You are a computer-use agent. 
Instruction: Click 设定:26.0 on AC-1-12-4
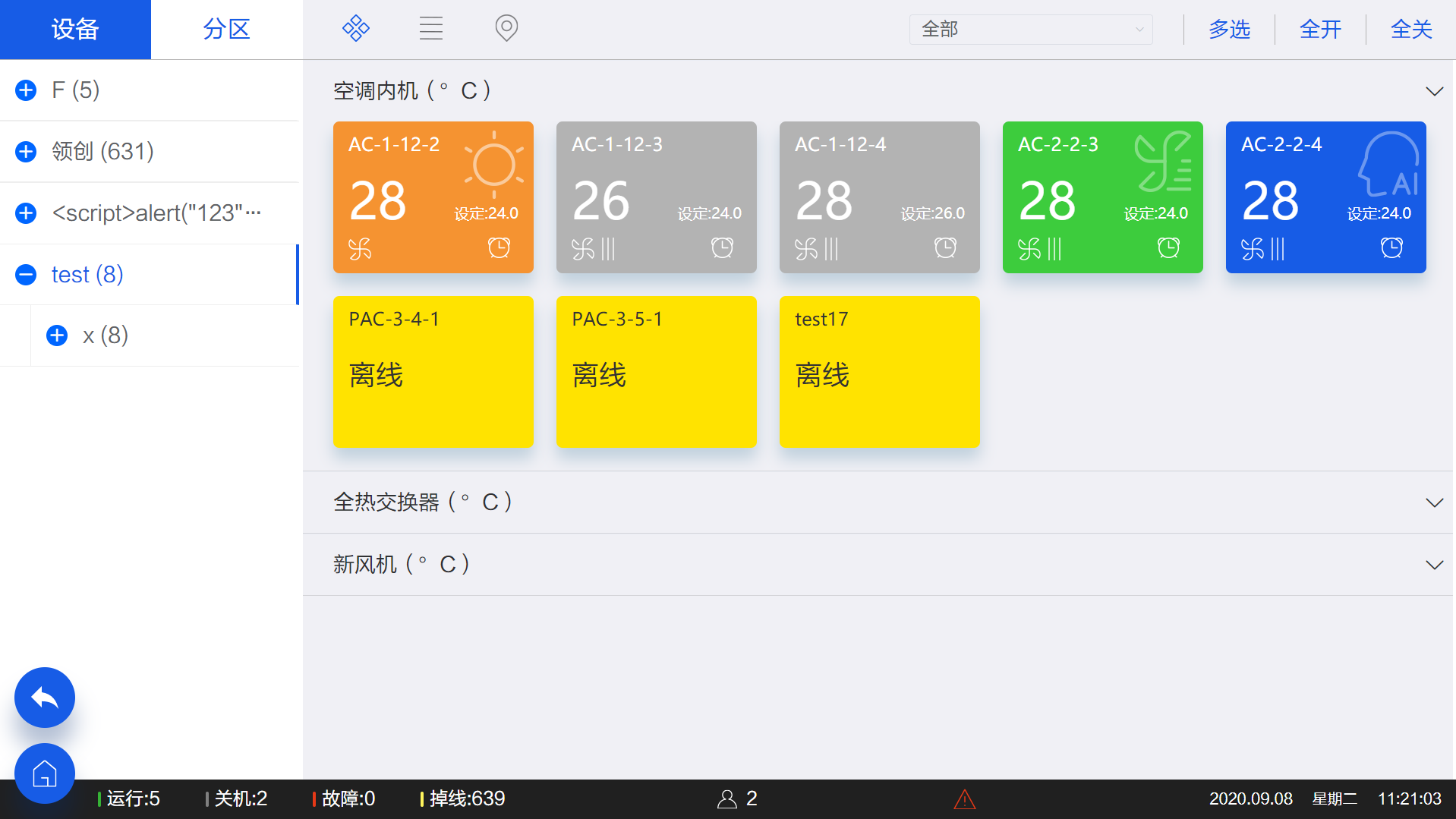[932, 214]
